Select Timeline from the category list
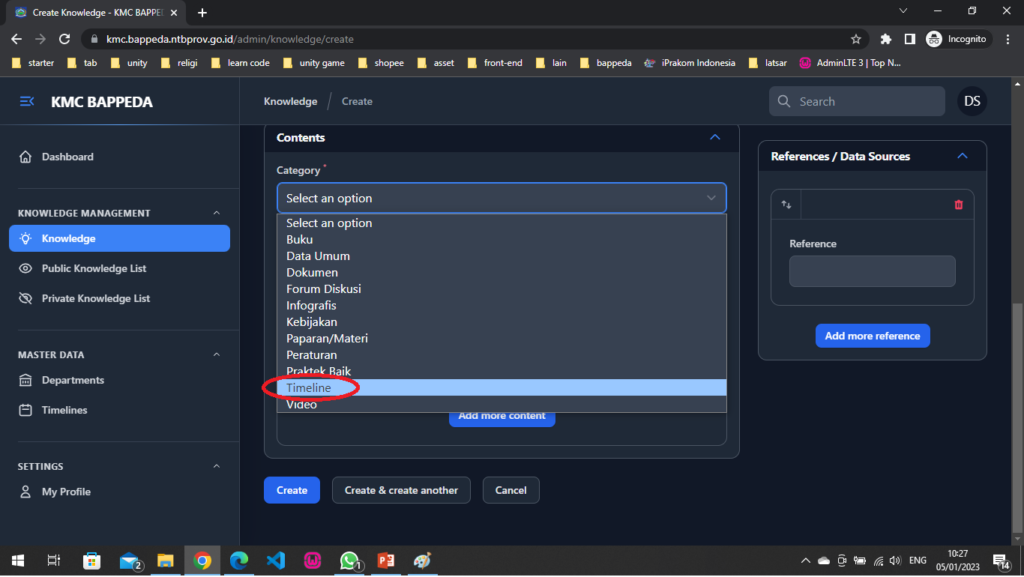Viewport: 1024px width, 577px height. tap(308, 388)
